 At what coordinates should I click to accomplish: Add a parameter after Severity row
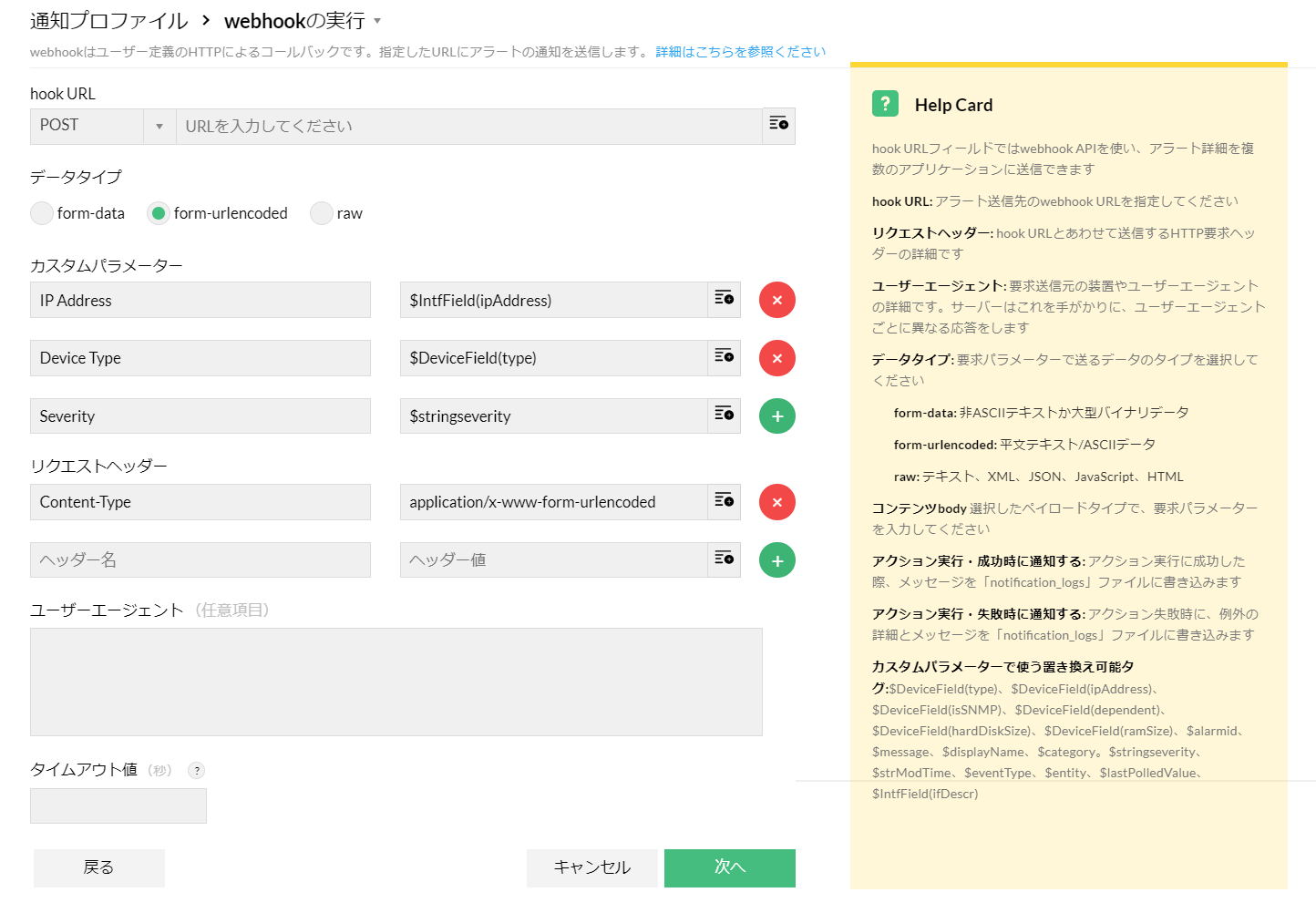pos(777,416)
